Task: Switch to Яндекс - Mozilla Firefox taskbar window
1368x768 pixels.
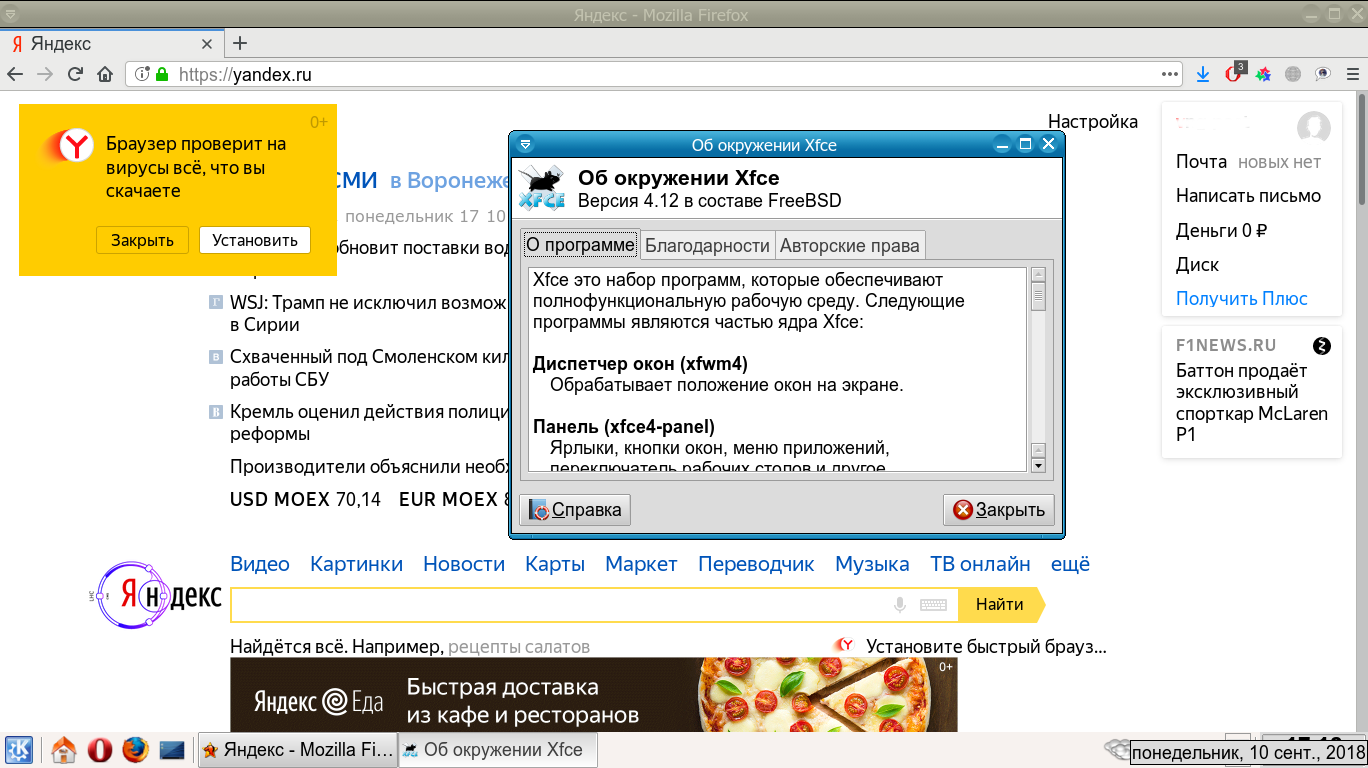Action: [298, 749]
